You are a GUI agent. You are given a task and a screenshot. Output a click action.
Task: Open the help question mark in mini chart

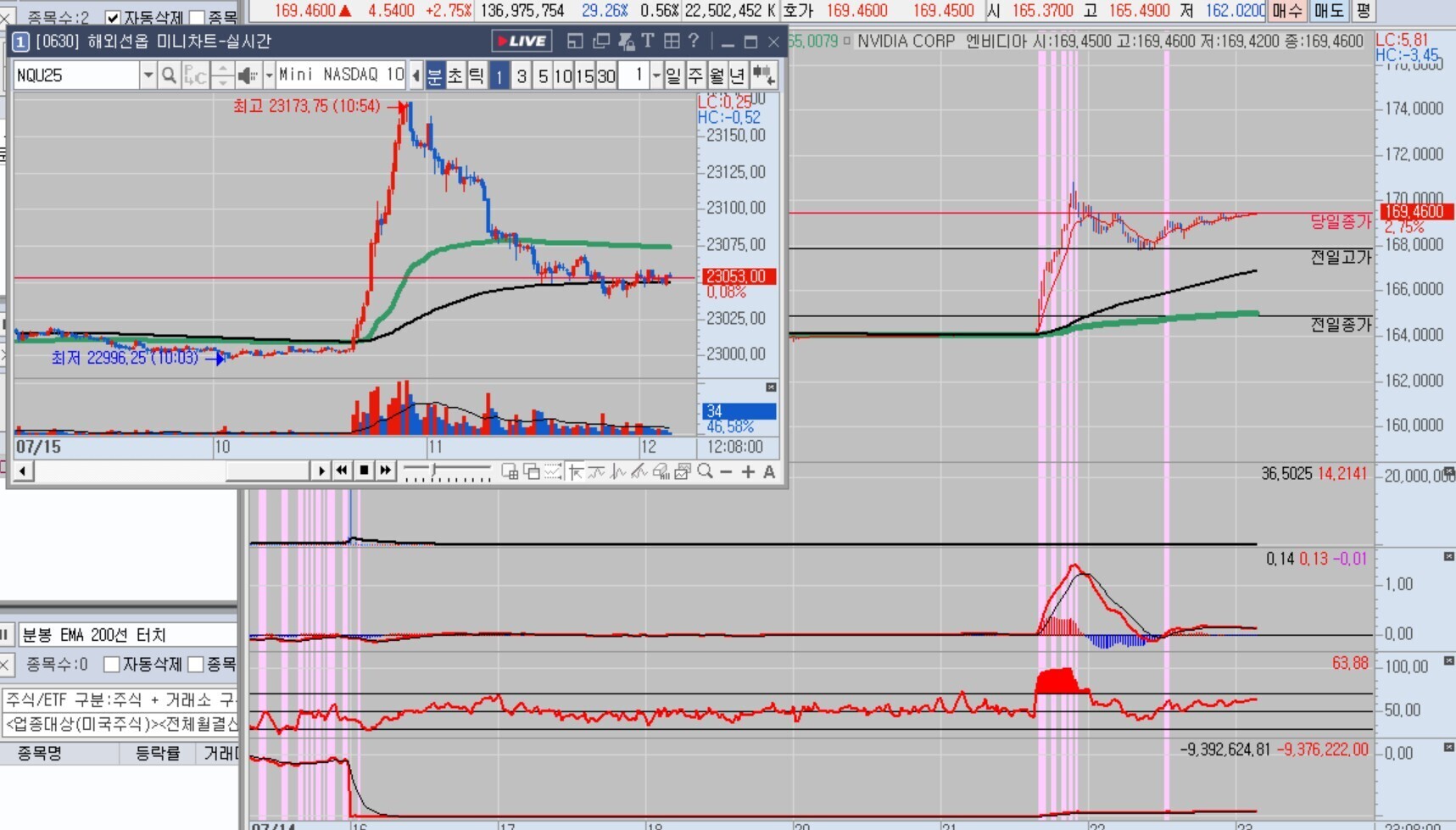(x=694, y=40)
